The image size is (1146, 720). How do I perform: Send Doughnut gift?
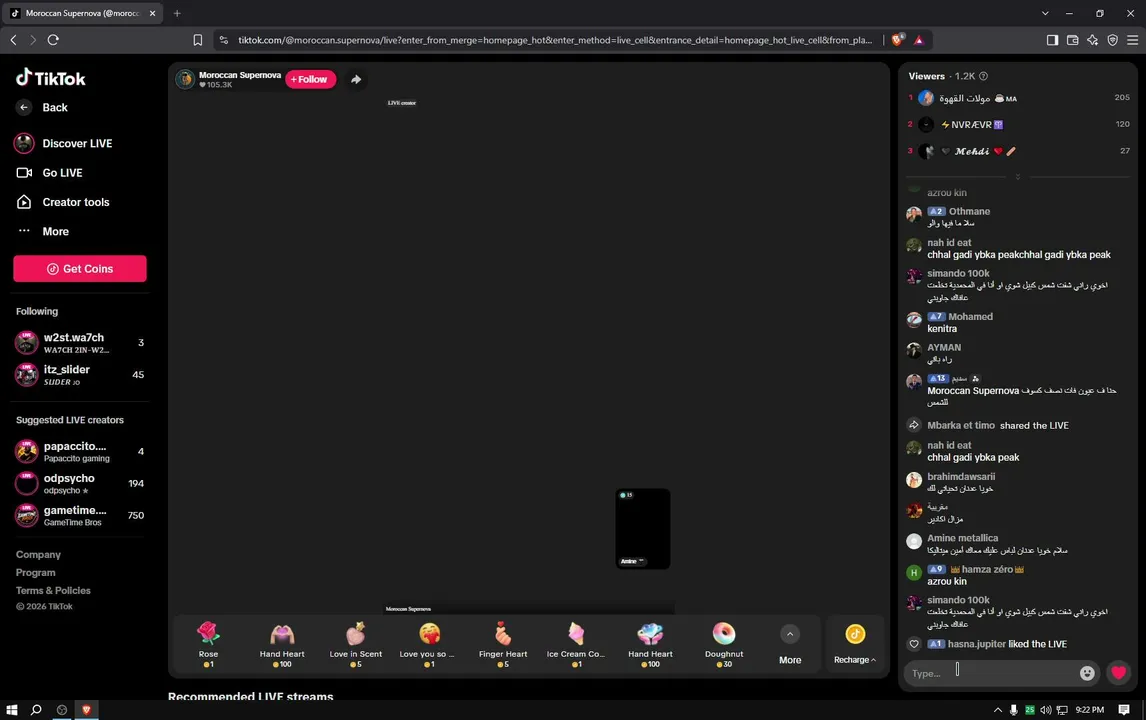(x=724, y=643)
